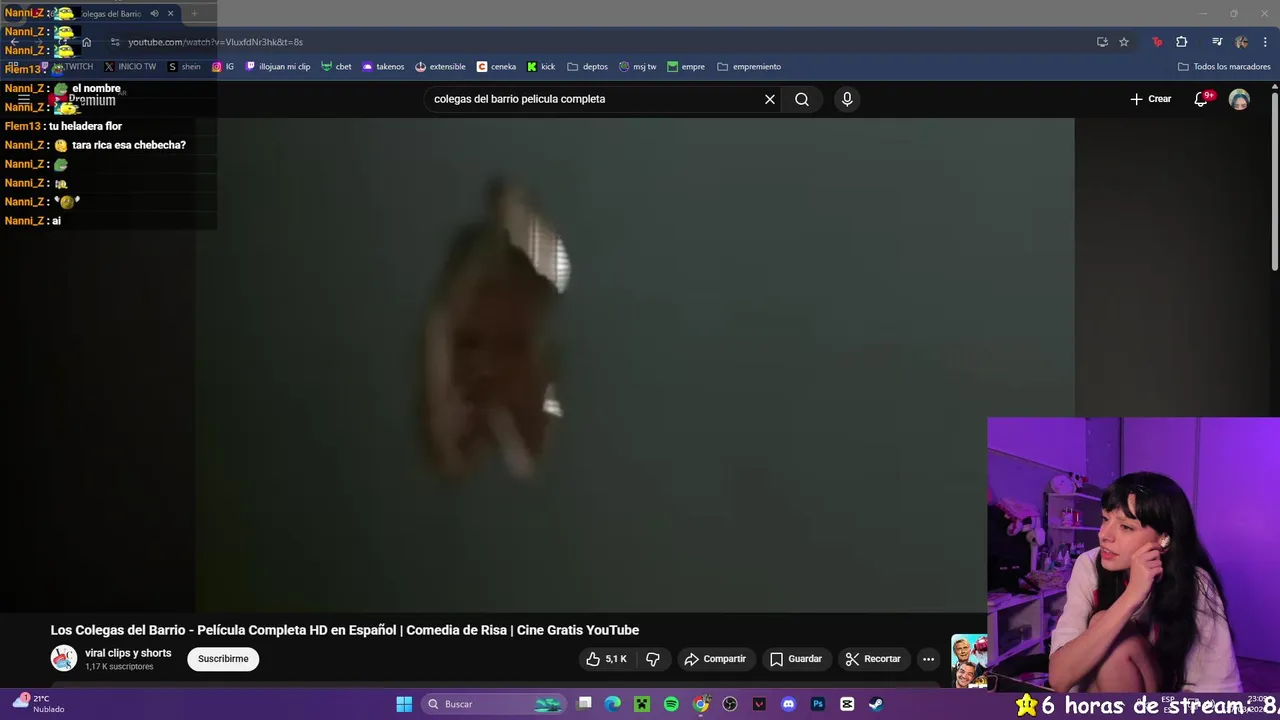Open Steam from taskbar
The height and width of the screenshot is (720, 1280).
pos(876,704)
